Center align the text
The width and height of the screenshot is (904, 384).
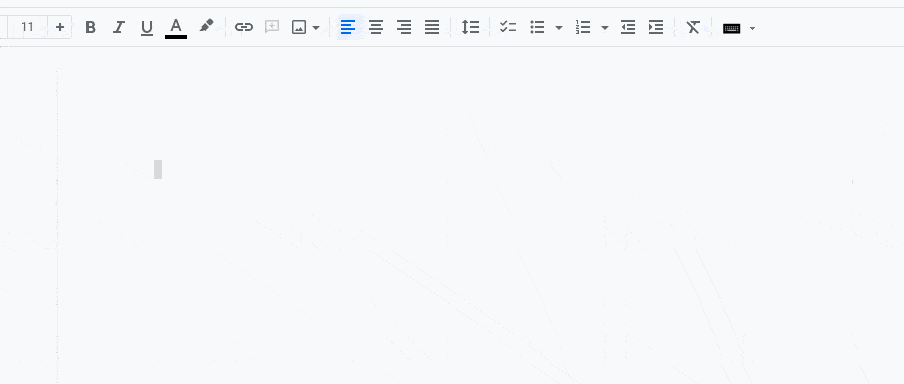click(x=376, y=27)
